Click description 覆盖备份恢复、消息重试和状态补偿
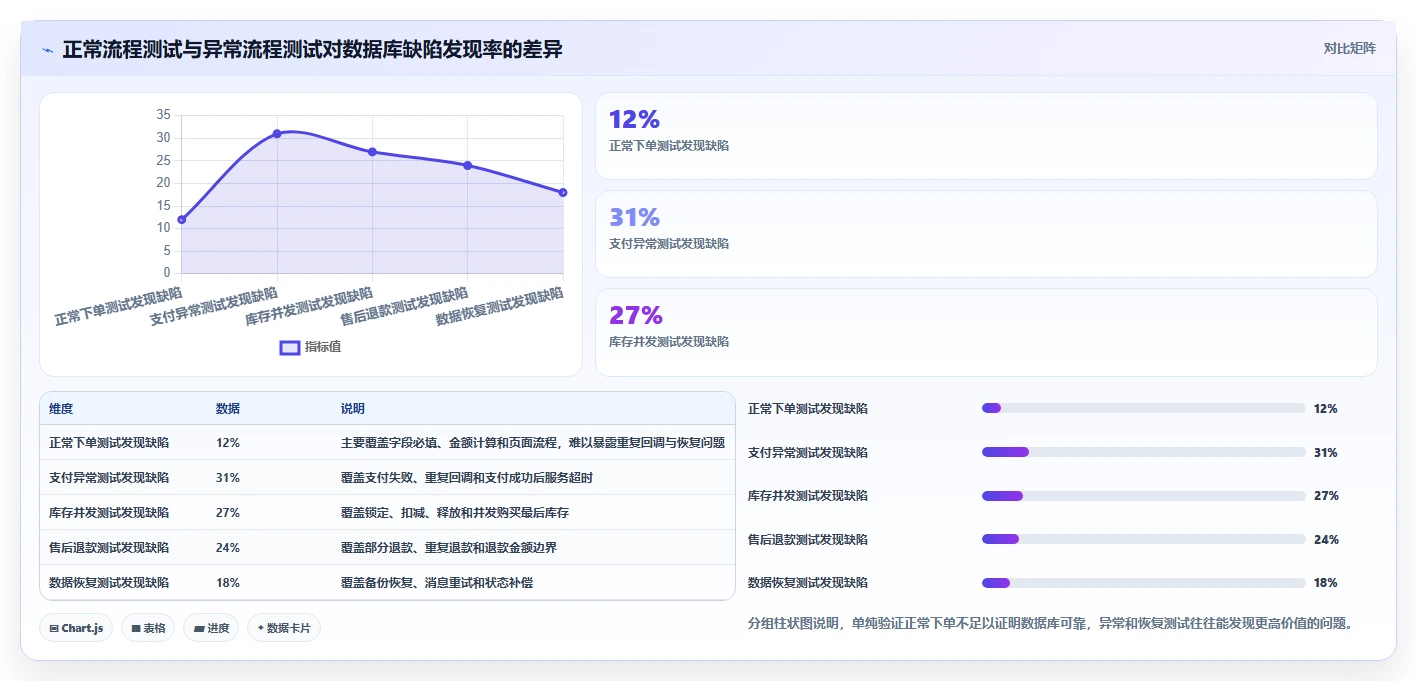This screenshot has height=681, width=1417. pyautogui.click(x=437, y=582)
